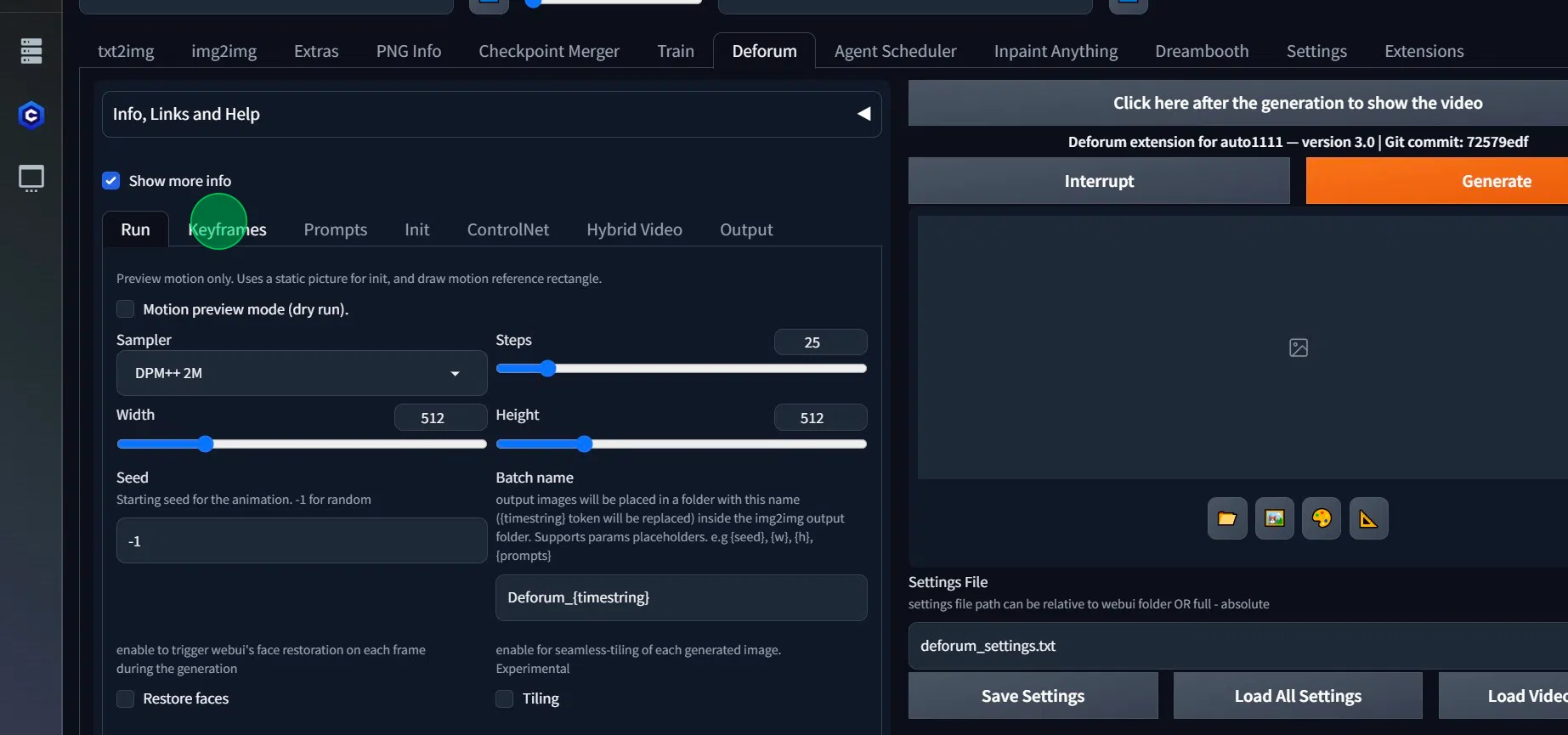
Task: Go to the Output sub-tab
Action: [x=747, y=229]
